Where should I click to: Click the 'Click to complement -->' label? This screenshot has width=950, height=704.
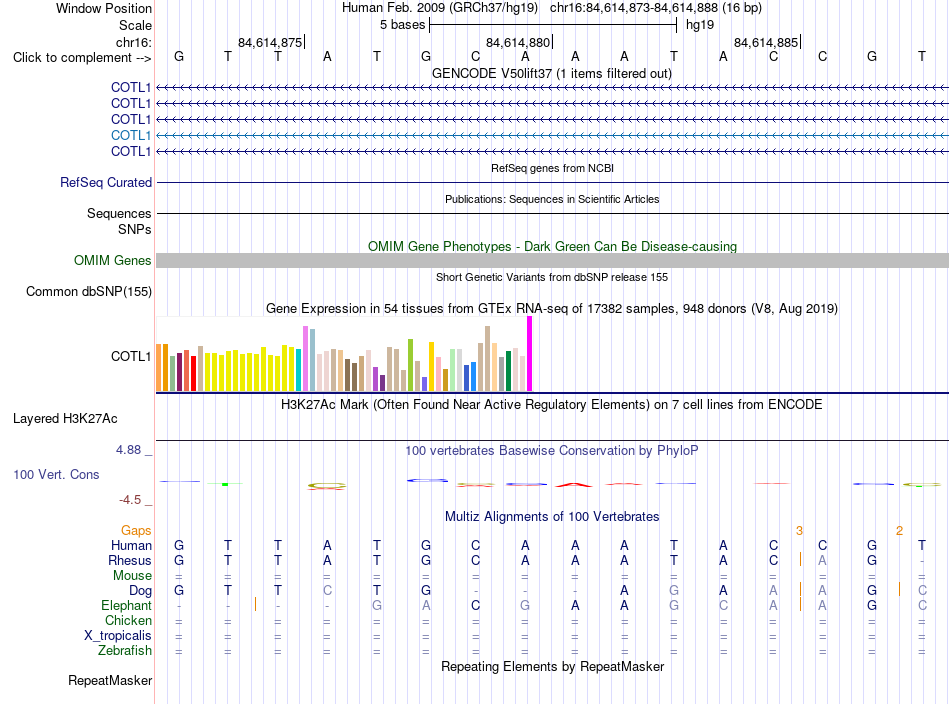(82, 58)
